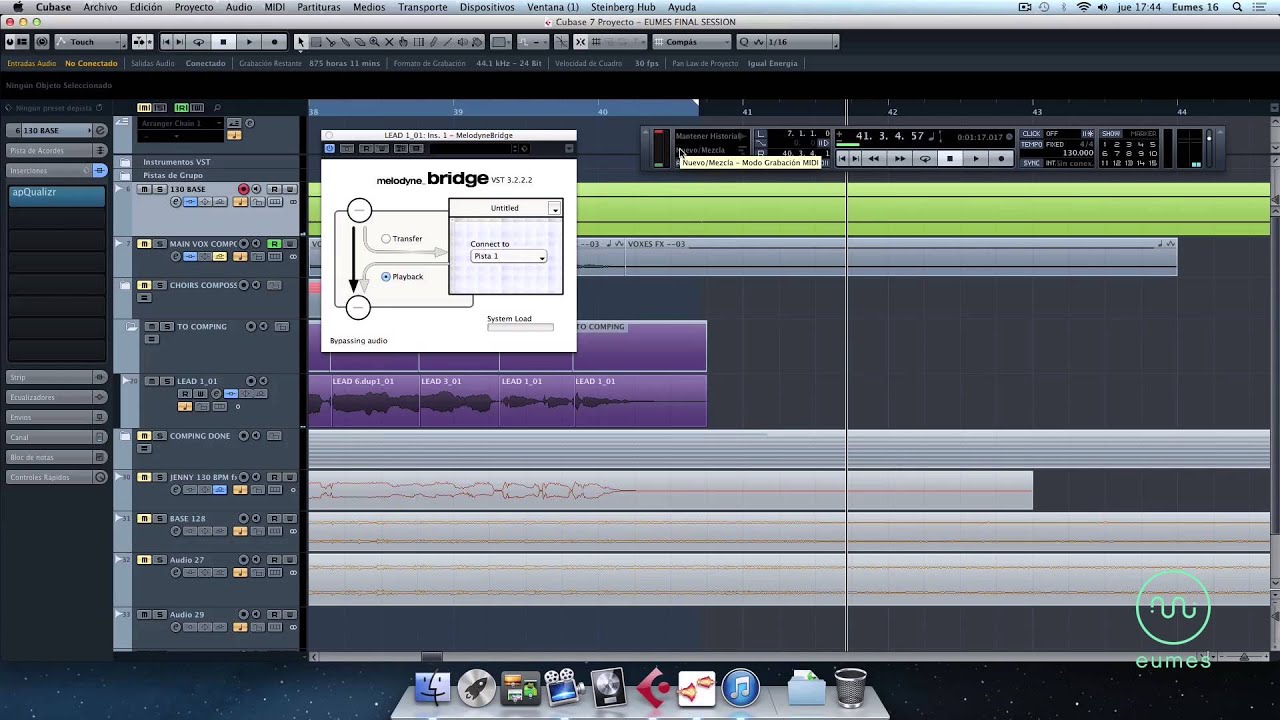Open Trash in the Dock
1280x720 pixels.
[x=850, y=688]
